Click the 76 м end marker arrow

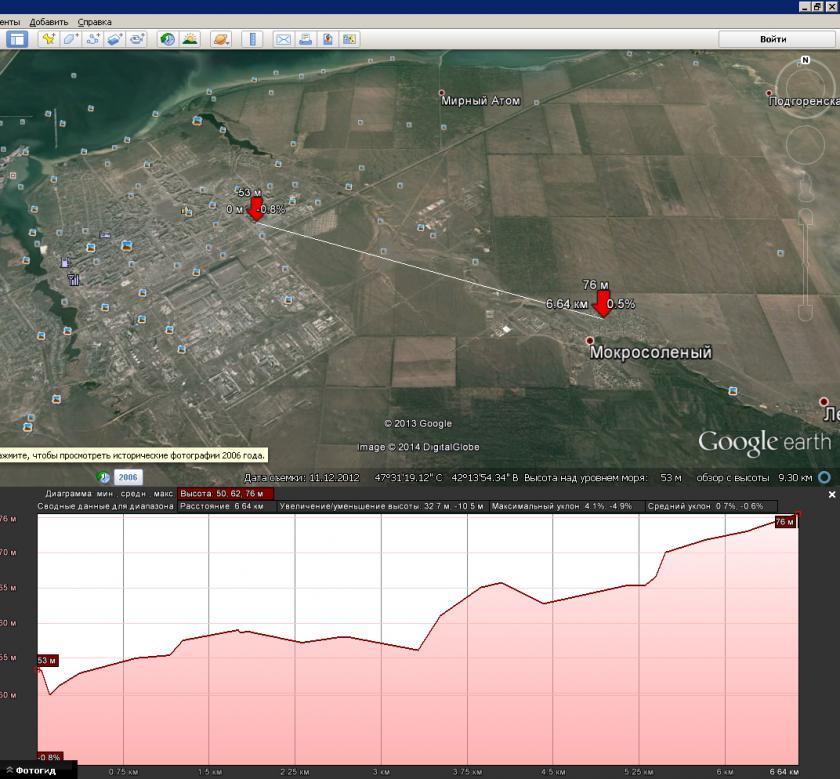coord(603,304)
